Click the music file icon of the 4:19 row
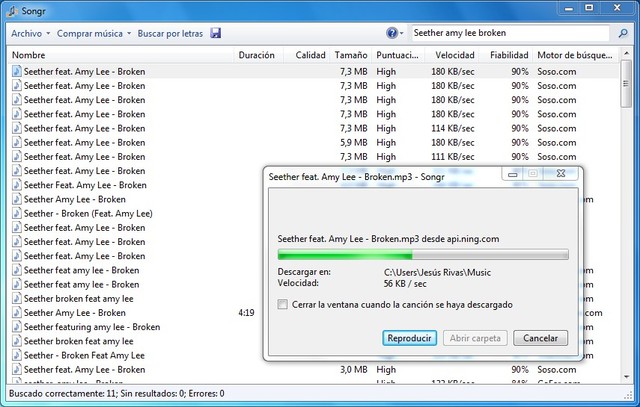 (16, 313)
